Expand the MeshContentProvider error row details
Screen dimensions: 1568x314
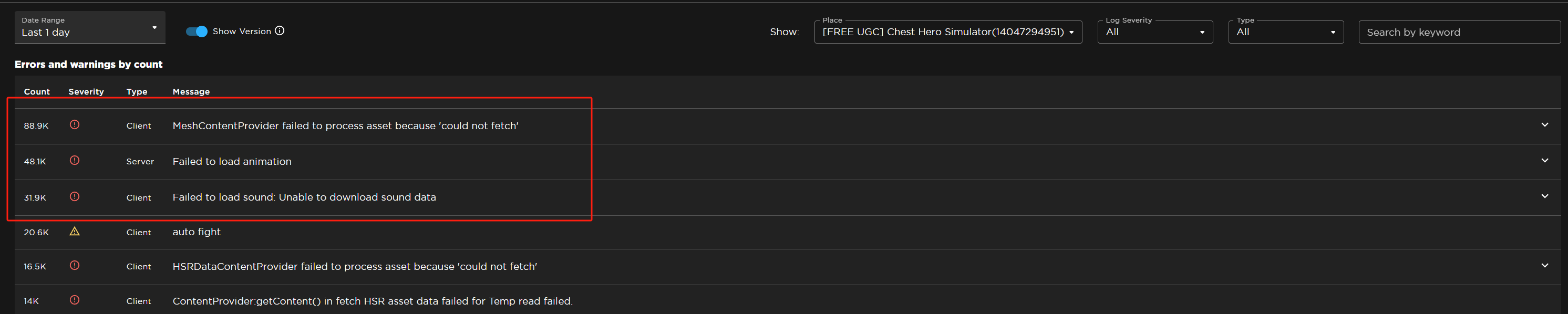point(1545,125)
